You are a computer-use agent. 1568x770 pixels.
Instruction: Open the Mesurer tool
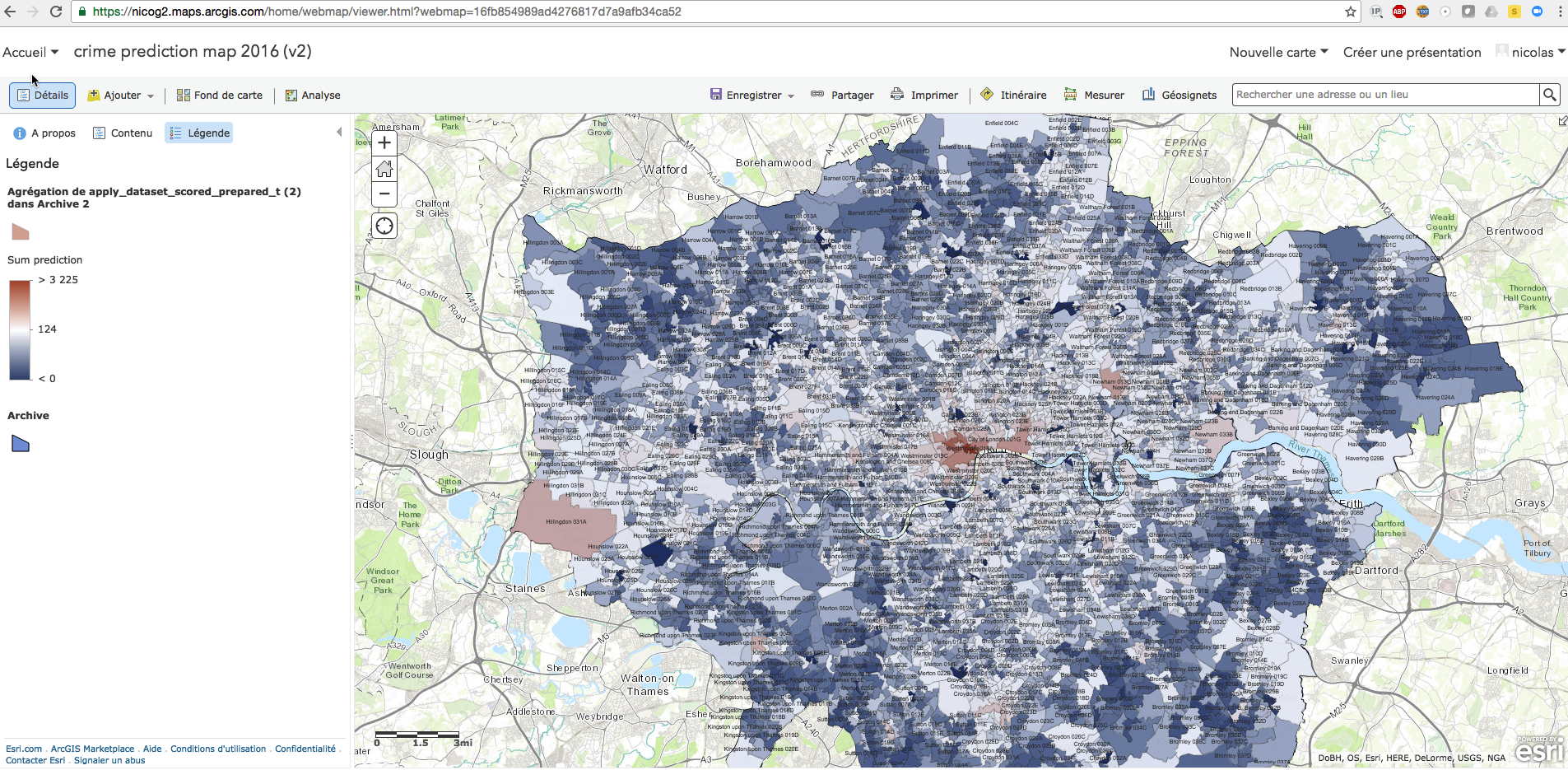click(x=1095, y=95)
